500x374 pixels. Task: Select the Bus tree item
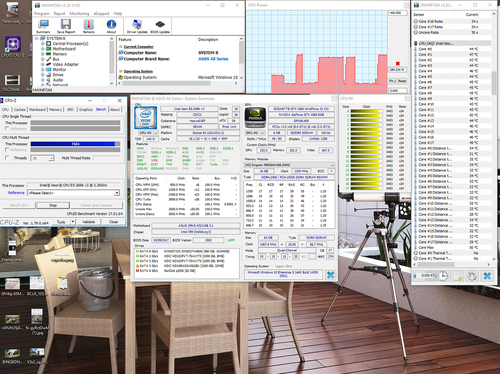(x=56, y=59)
